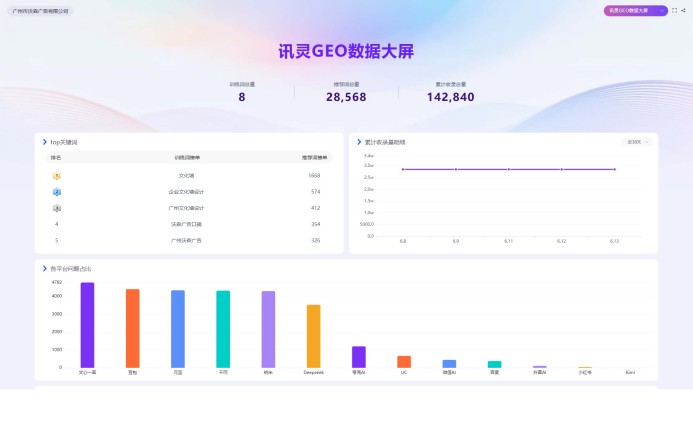The width and height of the screenshot is (693, 432).
Task: Click the keyword name in the 326 row
Action: (x=186, y=241)
